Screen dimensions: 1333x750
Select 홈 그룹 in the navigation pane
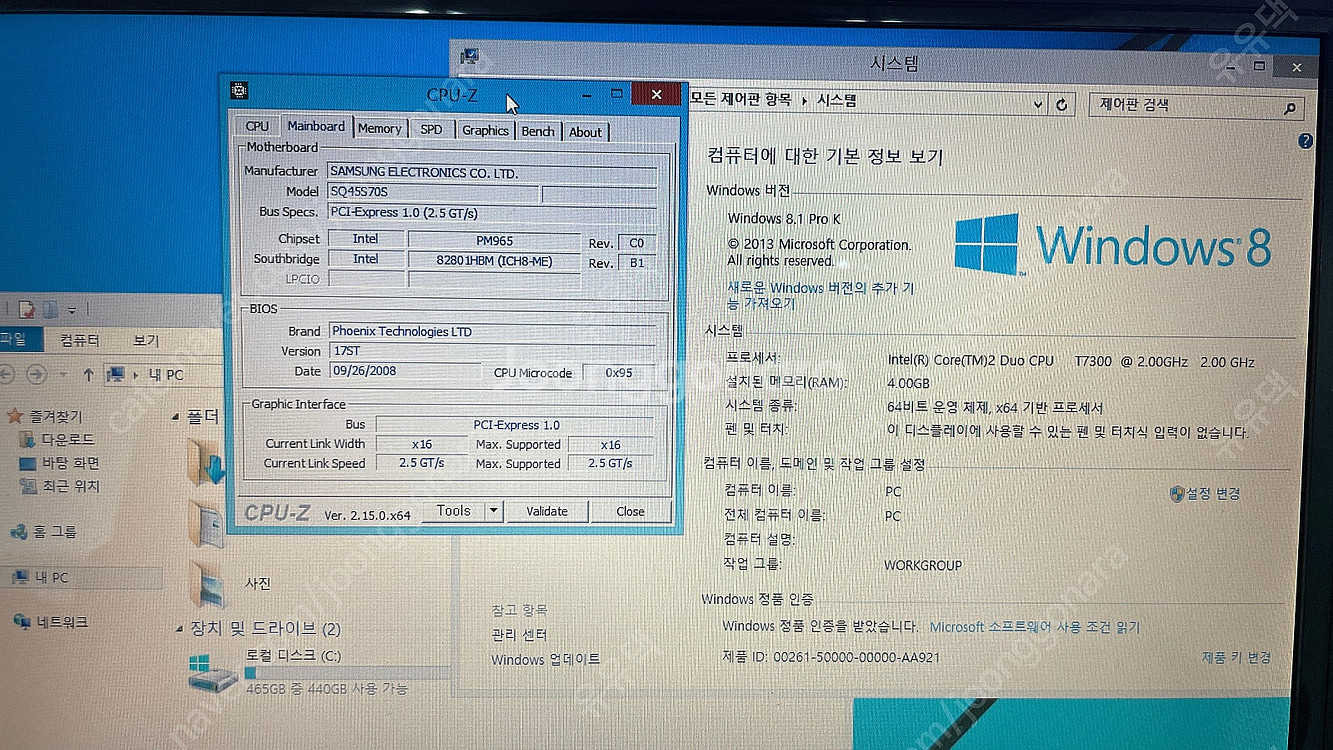coord(45,531)
